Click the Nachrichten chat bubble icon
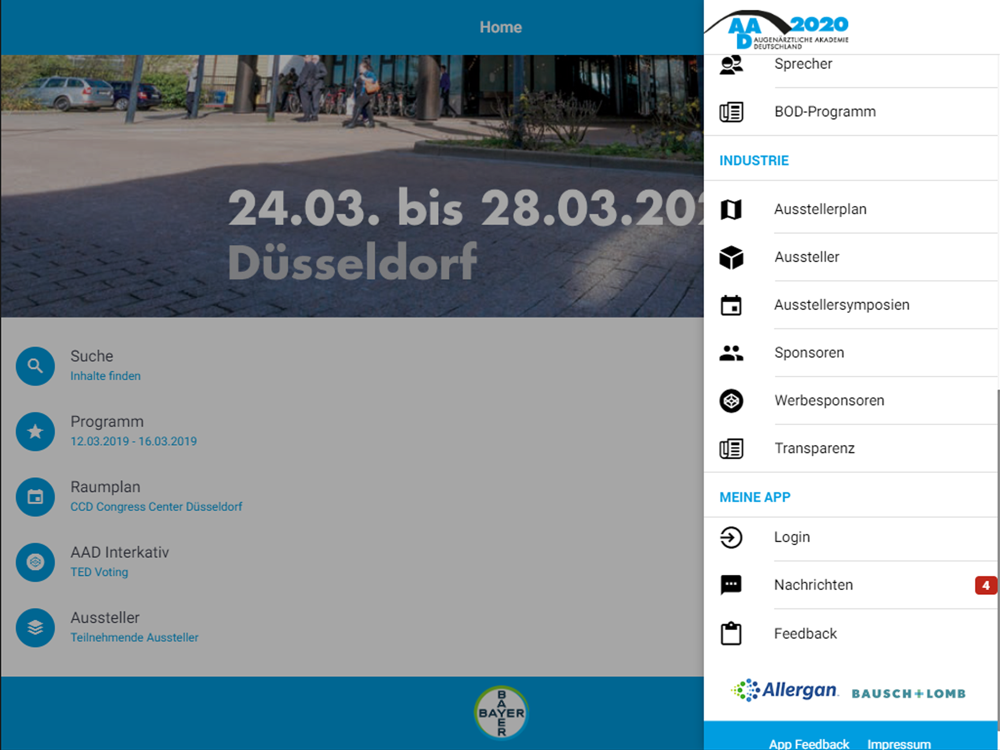 [731, 585]
